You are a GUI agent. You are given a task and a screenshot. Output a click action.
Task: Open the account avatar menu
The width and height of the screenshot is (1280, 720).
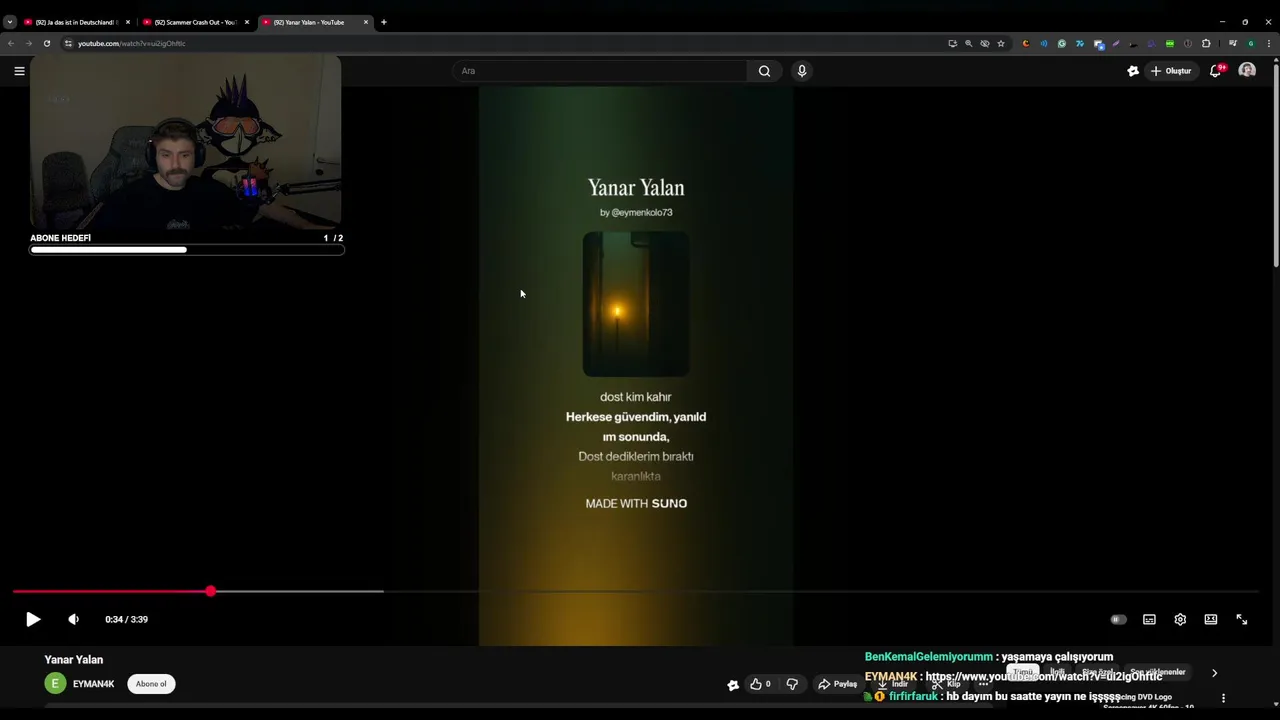(1247, 71)
